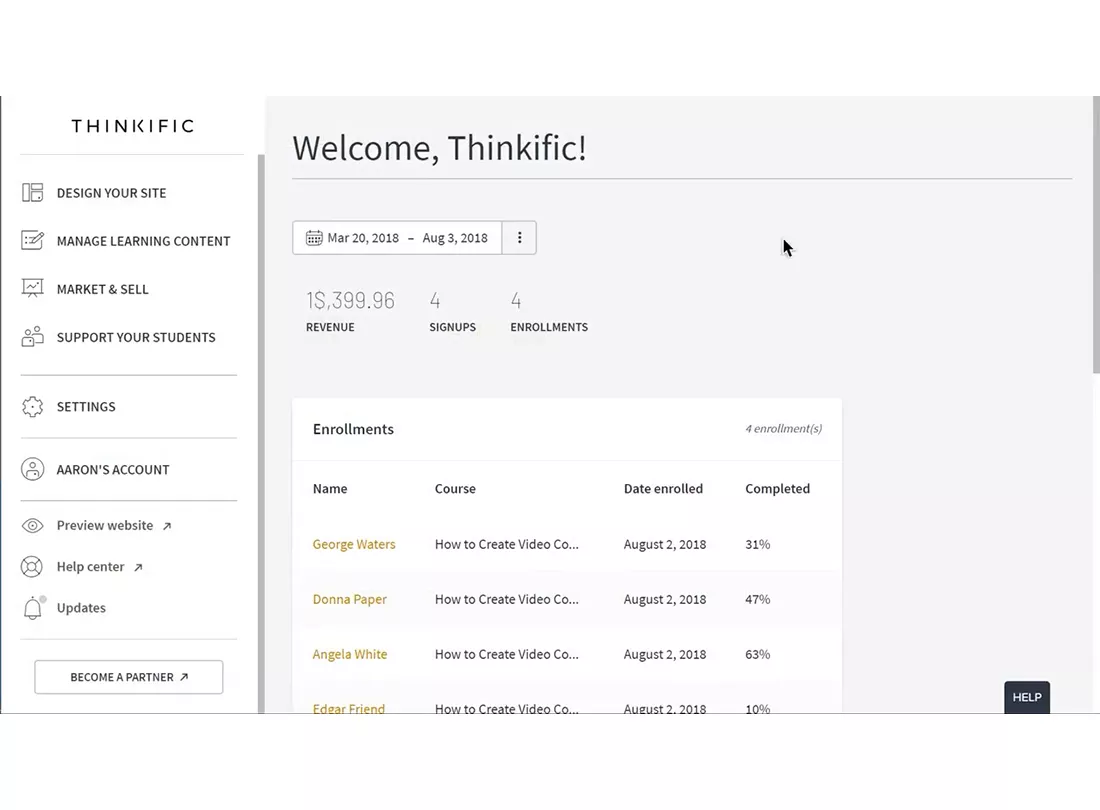Image resolution: width=1100 pixels, height=810 pixels.
Task: Click the Name column header
Action: pos(330,489)
